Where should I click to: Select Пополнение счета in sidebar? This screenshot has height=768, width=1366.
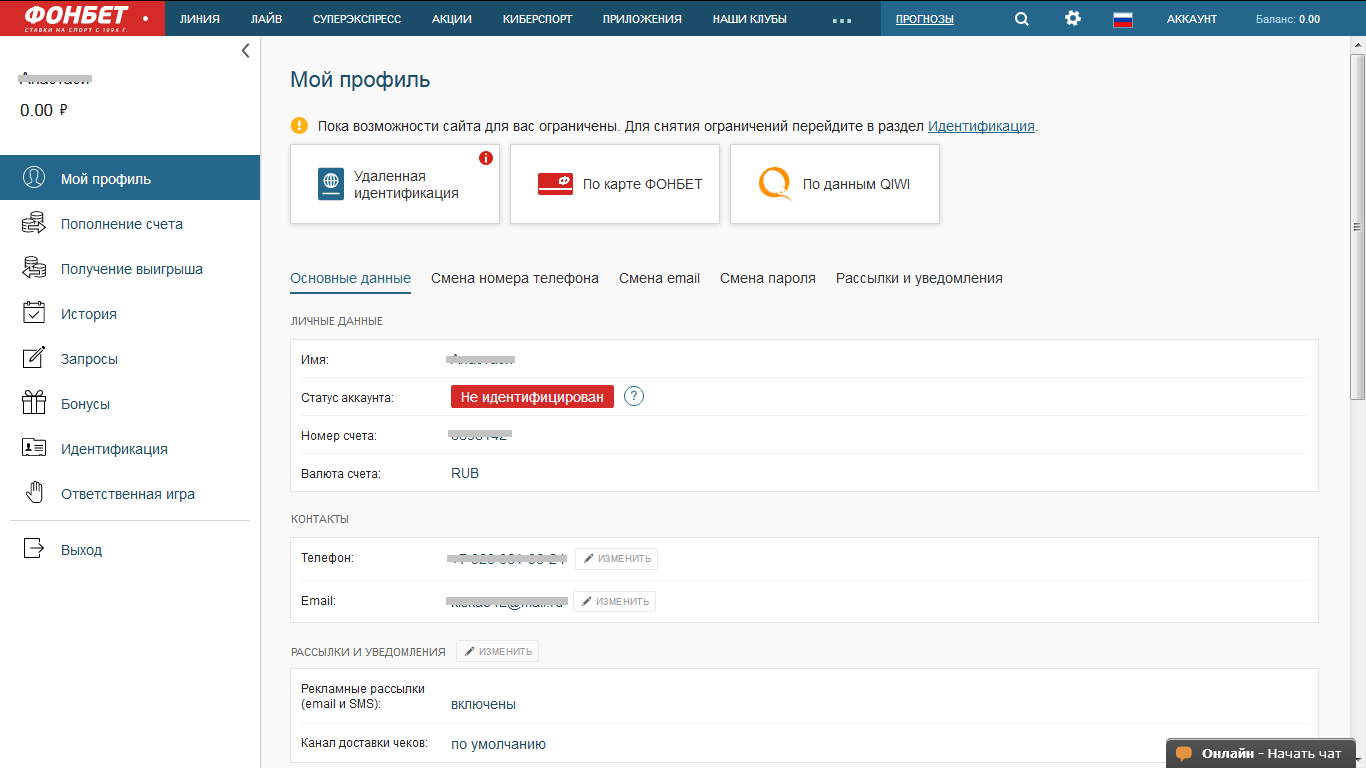coord(130,224)
